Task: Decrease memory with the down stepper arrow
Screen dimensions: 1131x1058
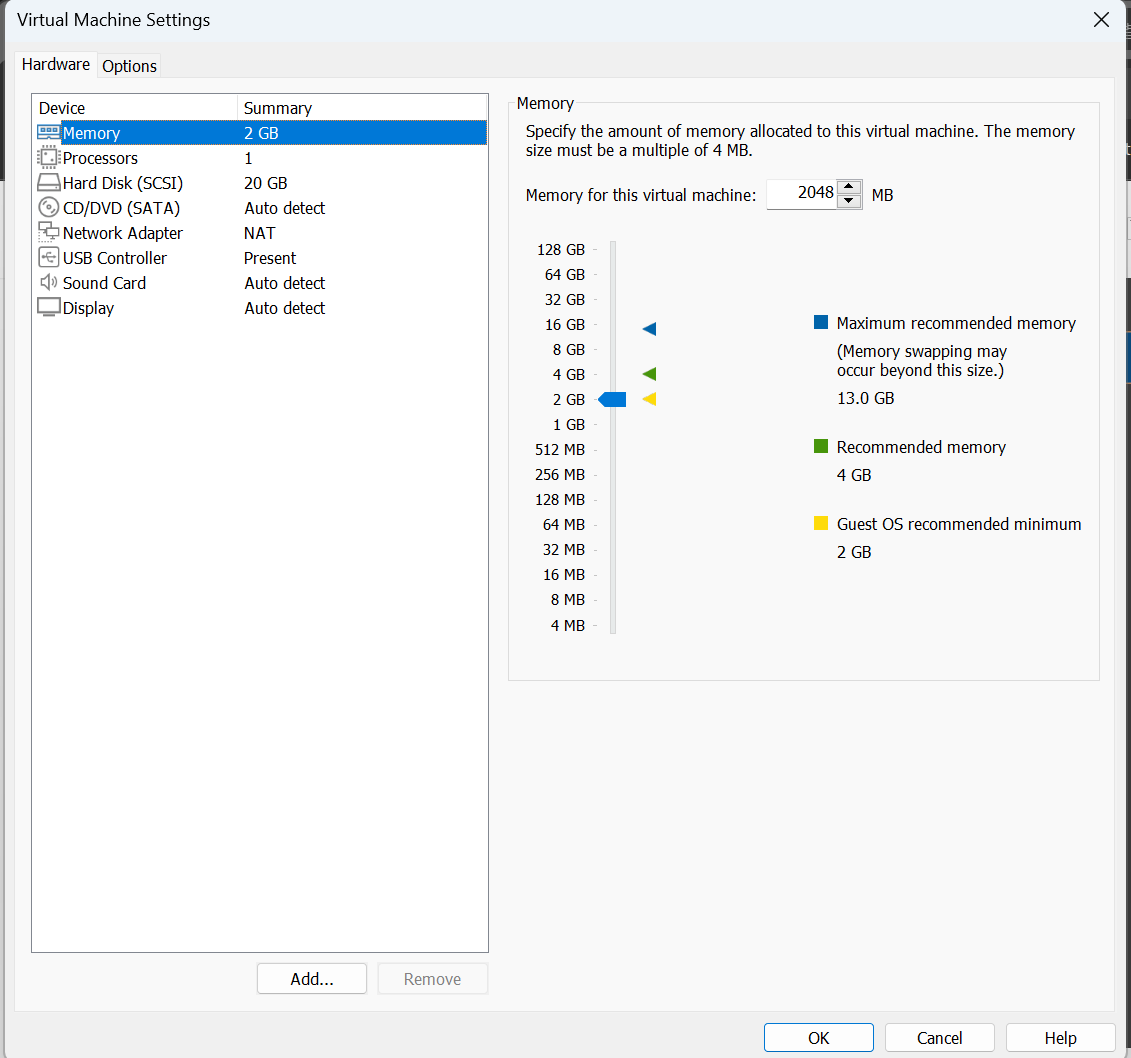Action: pyautogui.click(x=849, y=201)
